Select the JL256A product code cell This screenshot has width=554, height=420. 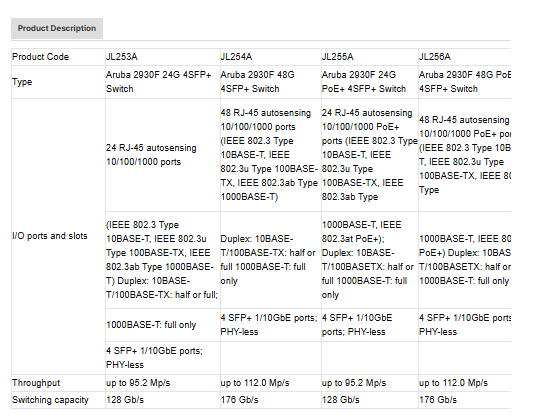point(465,57)
